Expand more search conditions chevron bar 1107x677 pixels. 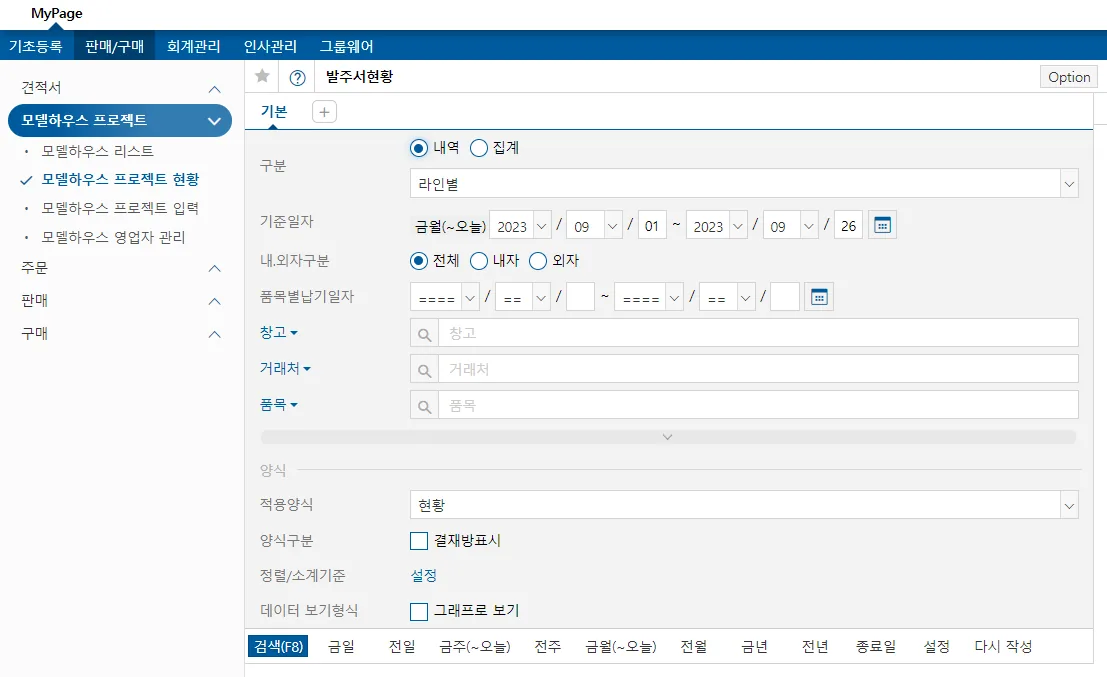click(668, 437)
